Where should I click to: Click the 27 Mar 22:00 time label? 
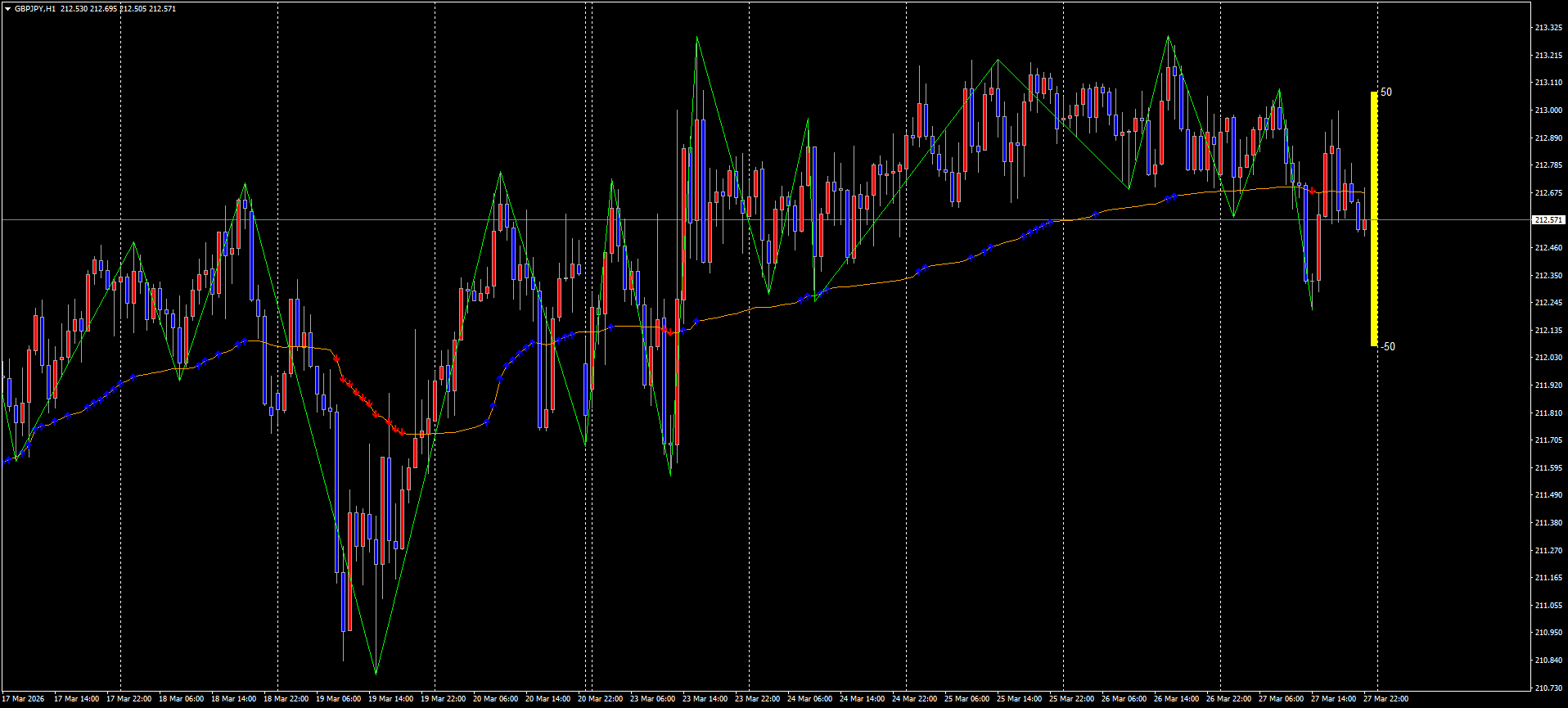(1386, 699)
